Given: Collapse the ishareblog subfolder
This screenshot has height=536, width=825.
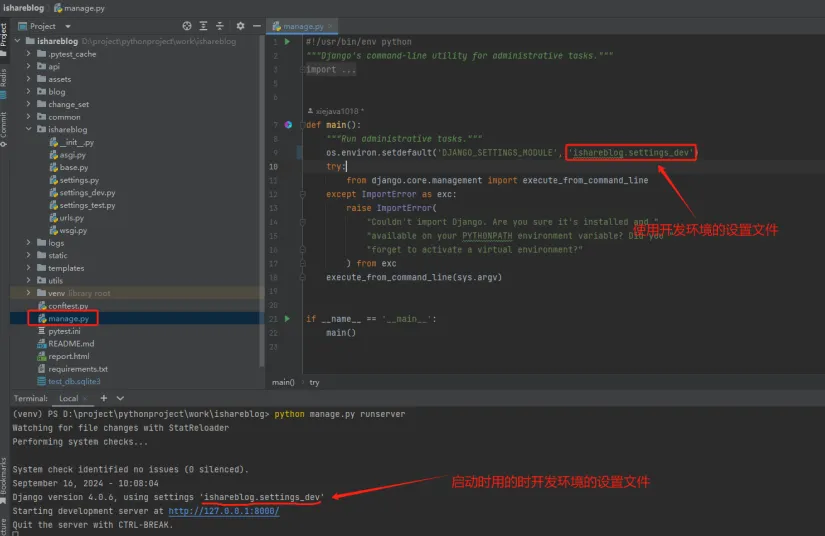Looking at the screenshot, I should pos(28,130).
